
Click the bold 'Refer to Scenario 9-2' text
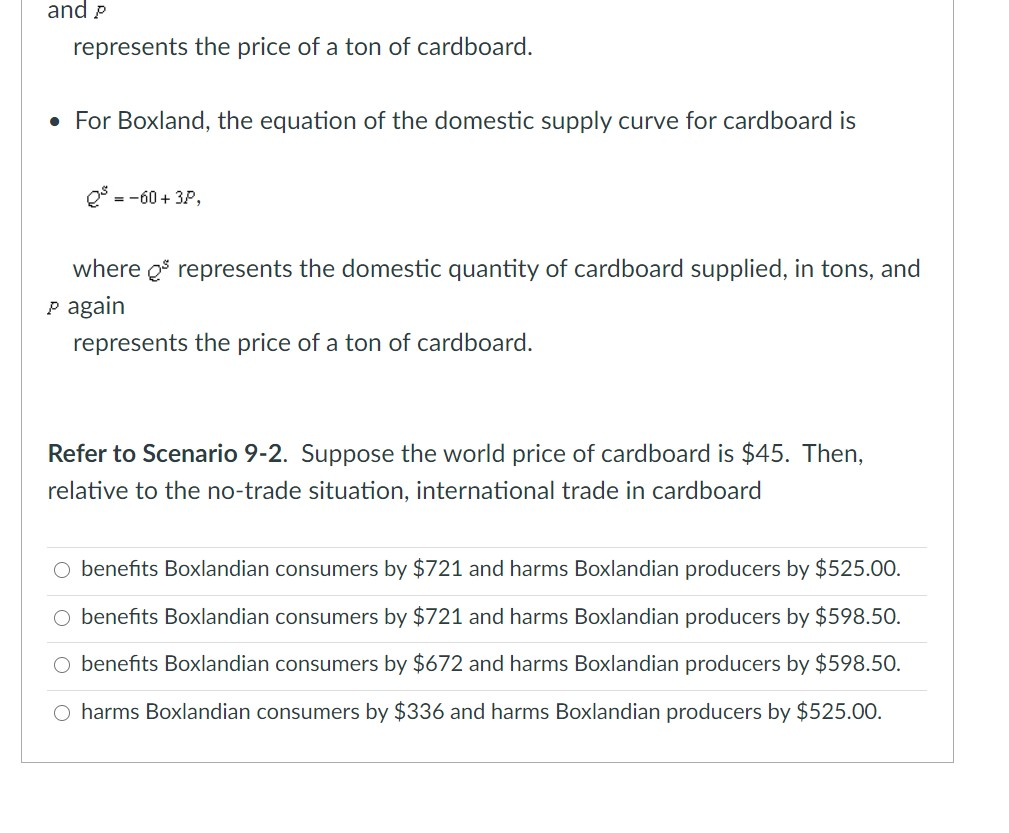[144, 453]
